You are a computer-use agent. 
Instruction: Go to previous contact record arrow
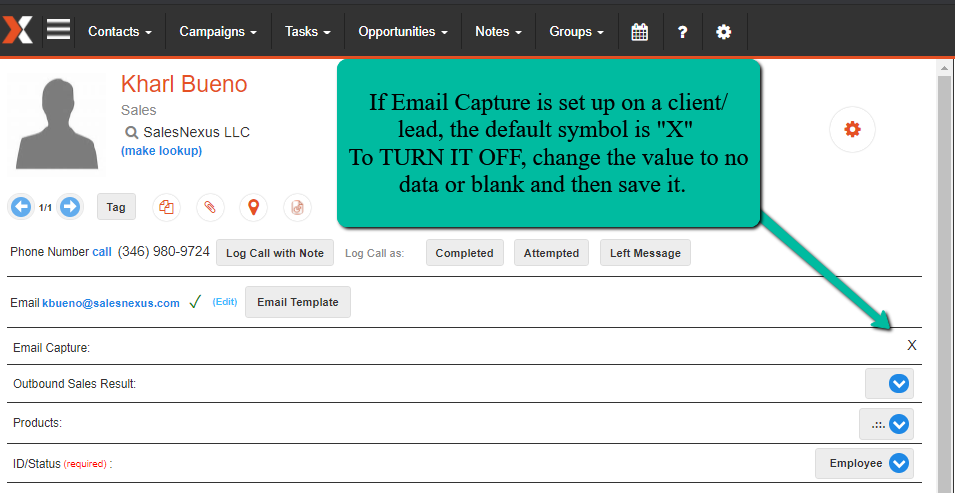20,207
